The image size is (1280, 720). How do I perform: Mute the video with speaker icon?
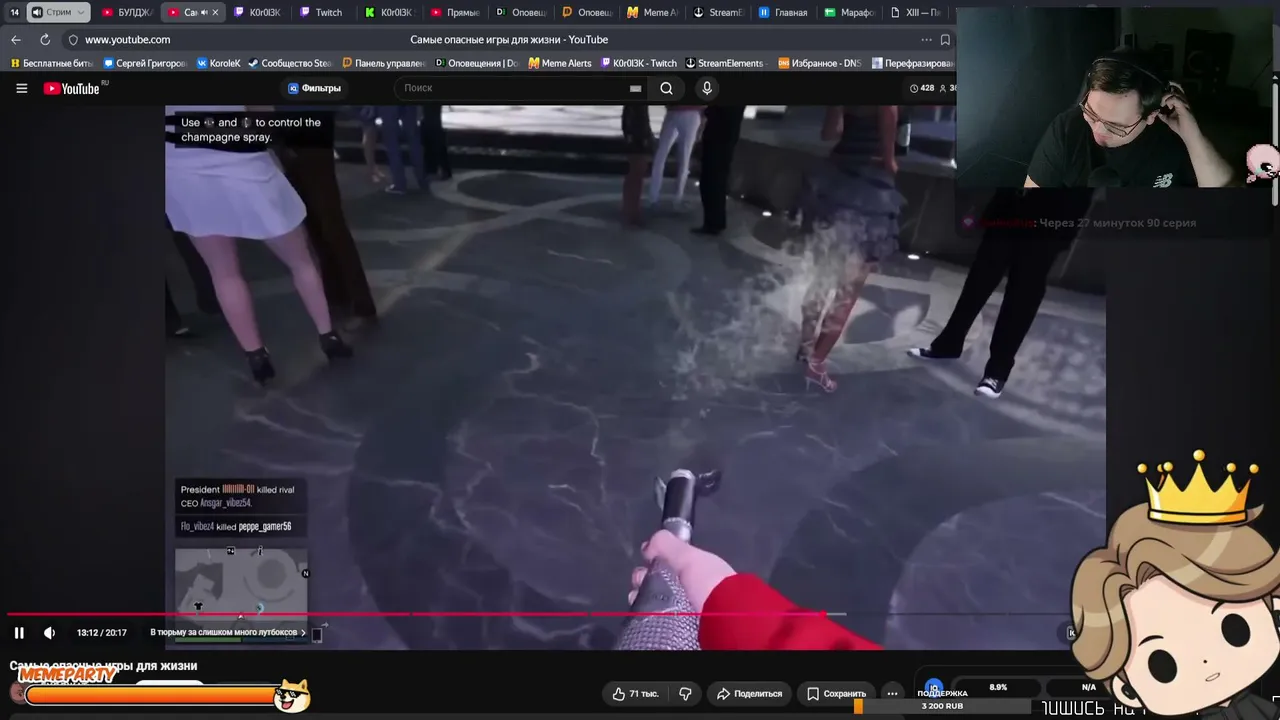click(49, 632)
